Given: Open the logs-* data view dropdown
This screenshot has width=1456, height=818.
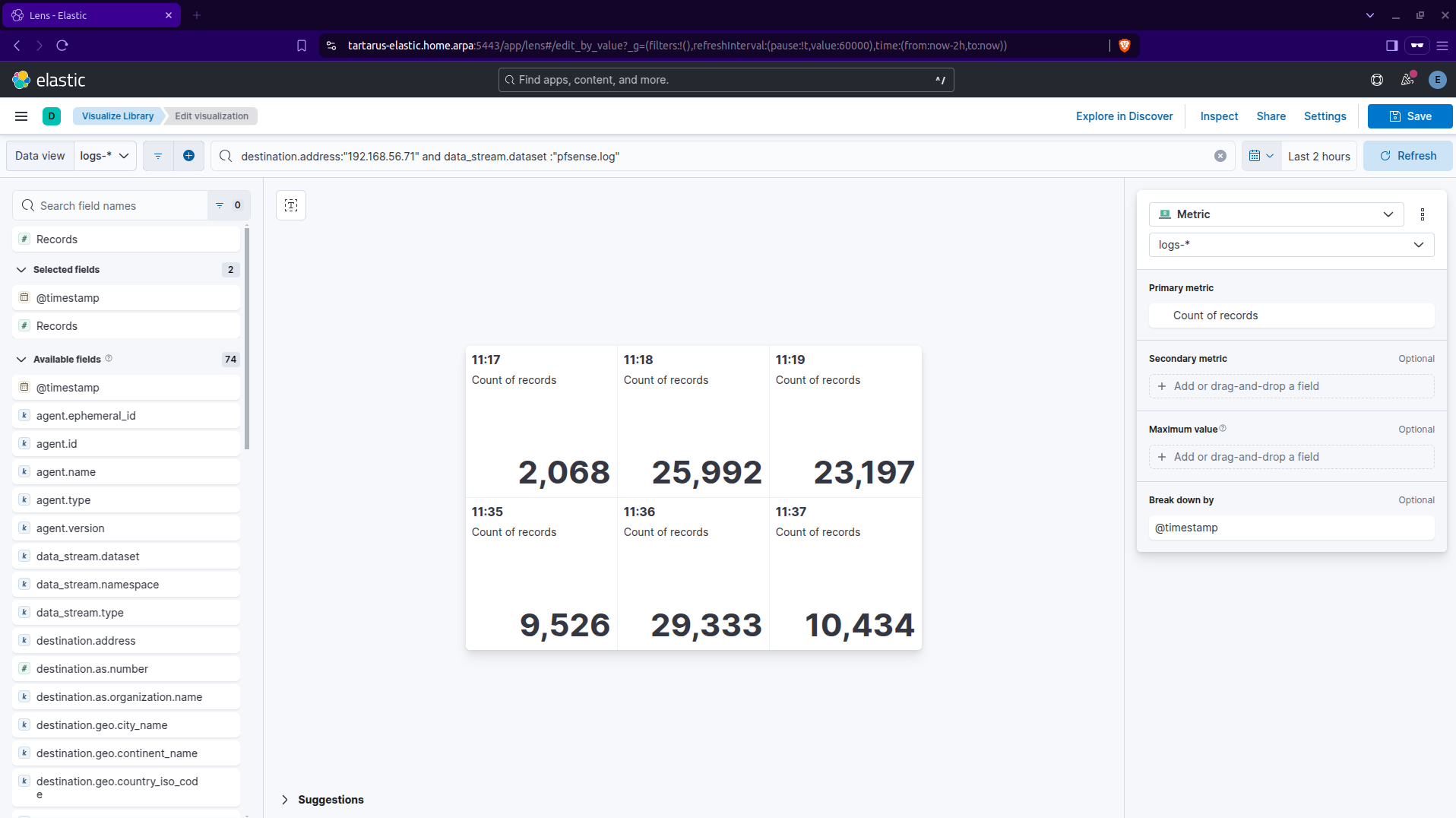Looking at the screenshot, I should (105, 156).
